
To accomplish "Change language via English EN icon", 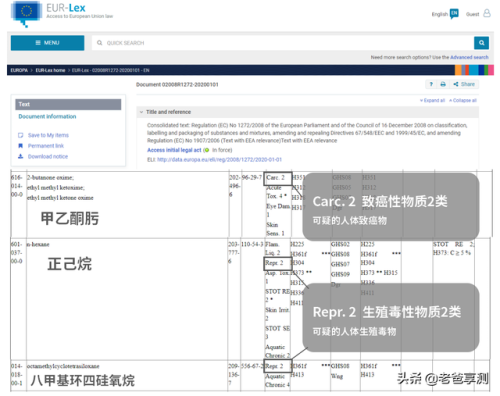I will click(454, 13).
